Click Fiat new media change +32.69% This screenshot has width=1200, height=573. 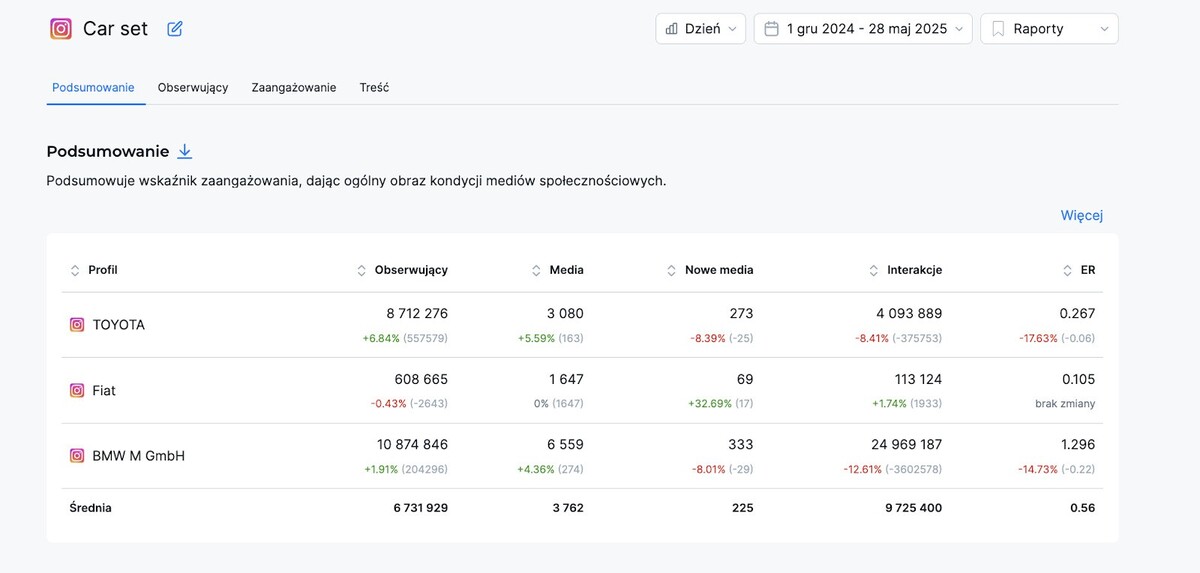pos(708,404)
